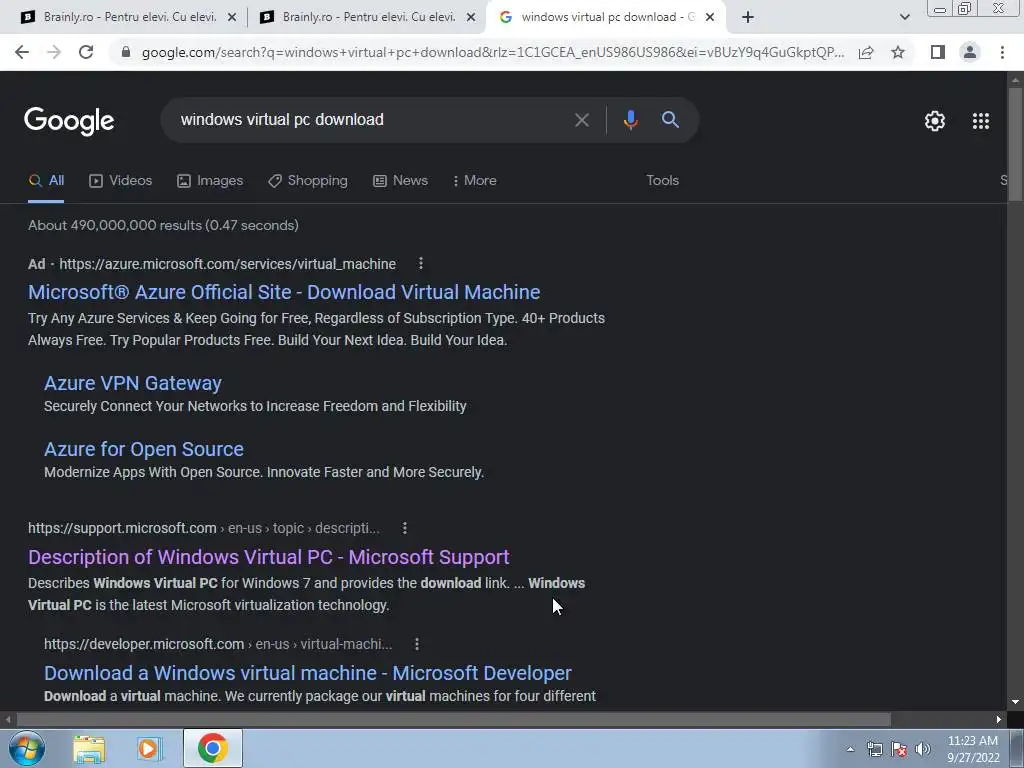
Task: Open the Chrome profile avatar
Action: click(970, 52)
